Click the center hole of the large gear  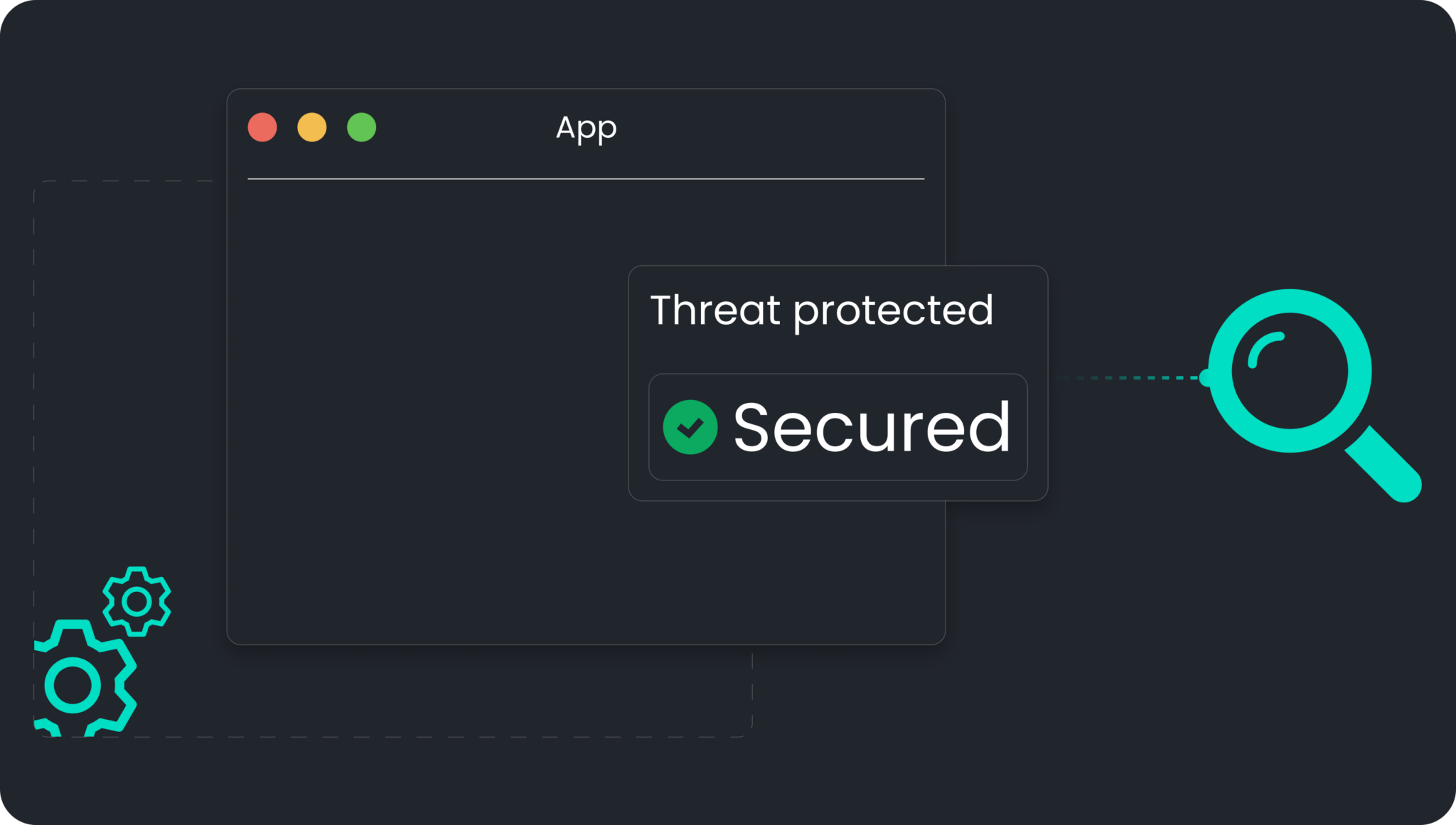point(73,685)
